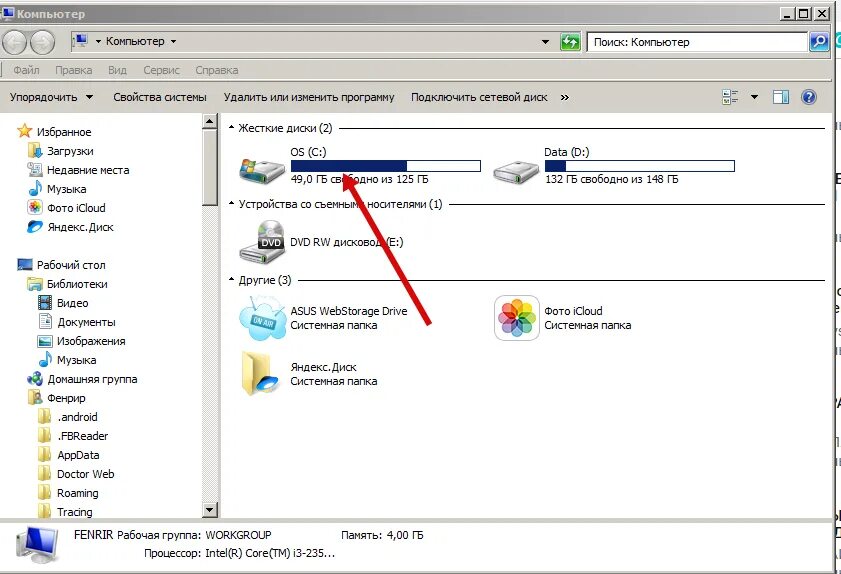841x574 pixels.
Task: Click the Рабочий стол monitor icon
Action: [25, 264]
